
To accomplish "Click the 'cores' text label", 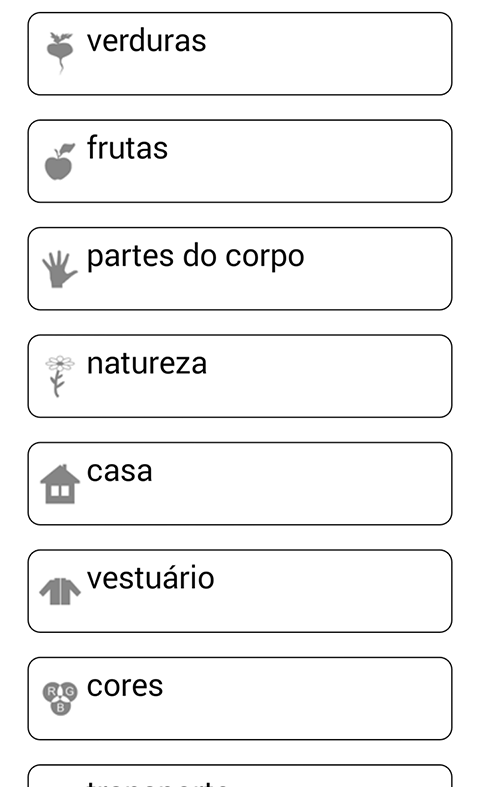I will pyautogui.click(x=125, y=686).
